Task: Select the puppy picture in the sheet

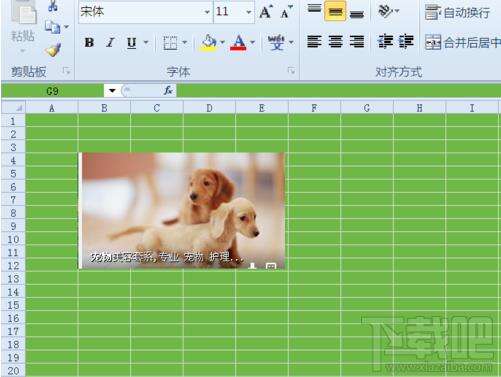Action: click(182, 211)
